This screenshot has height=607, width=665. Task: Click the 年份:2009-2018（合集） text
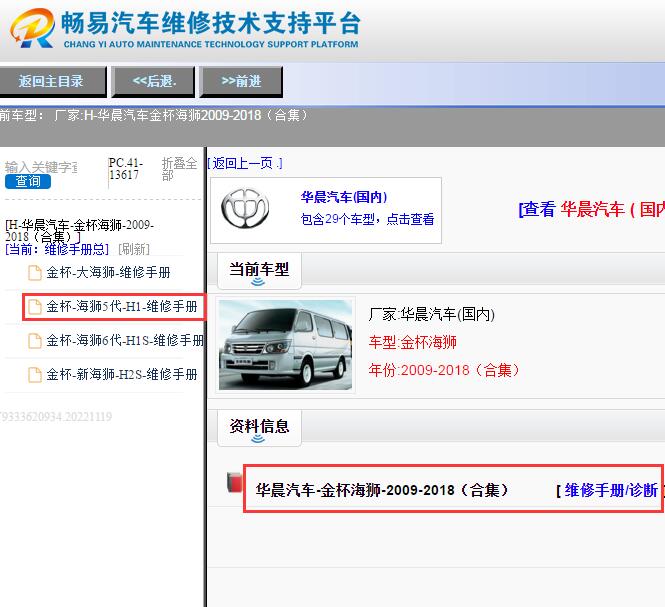444,370
